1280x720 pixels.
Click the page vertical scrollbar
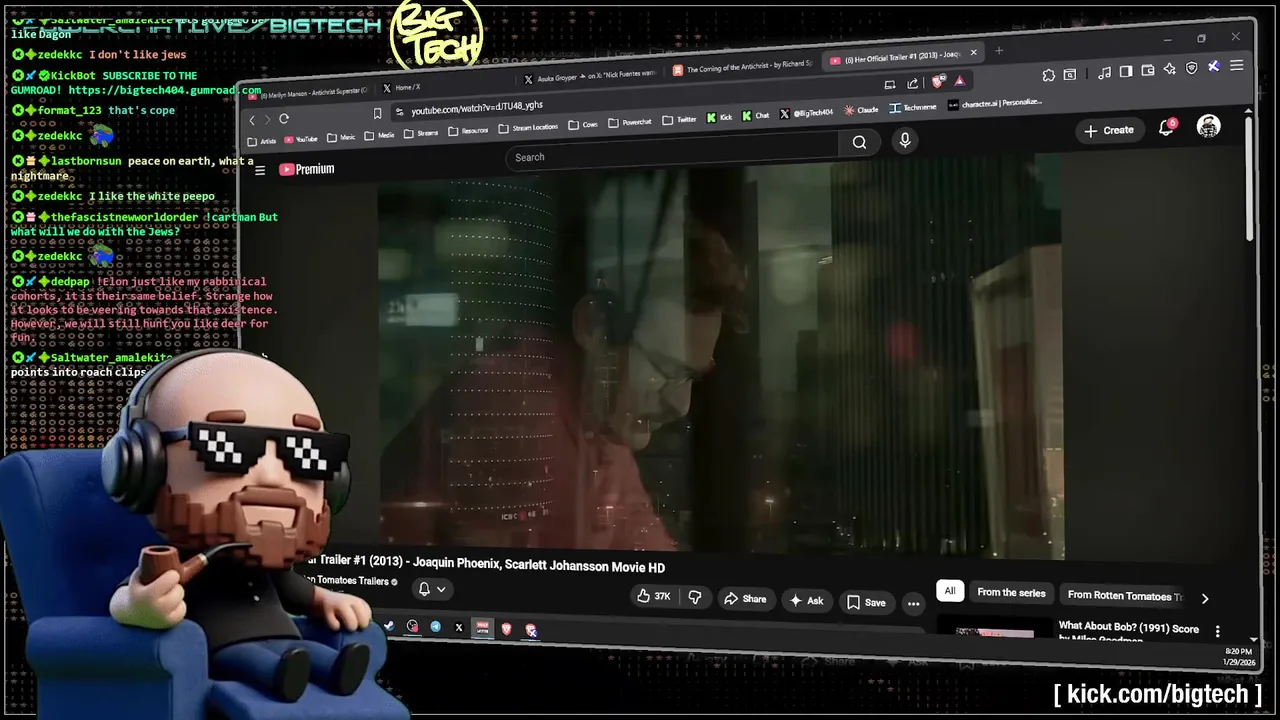click(x=1249, y=180)
